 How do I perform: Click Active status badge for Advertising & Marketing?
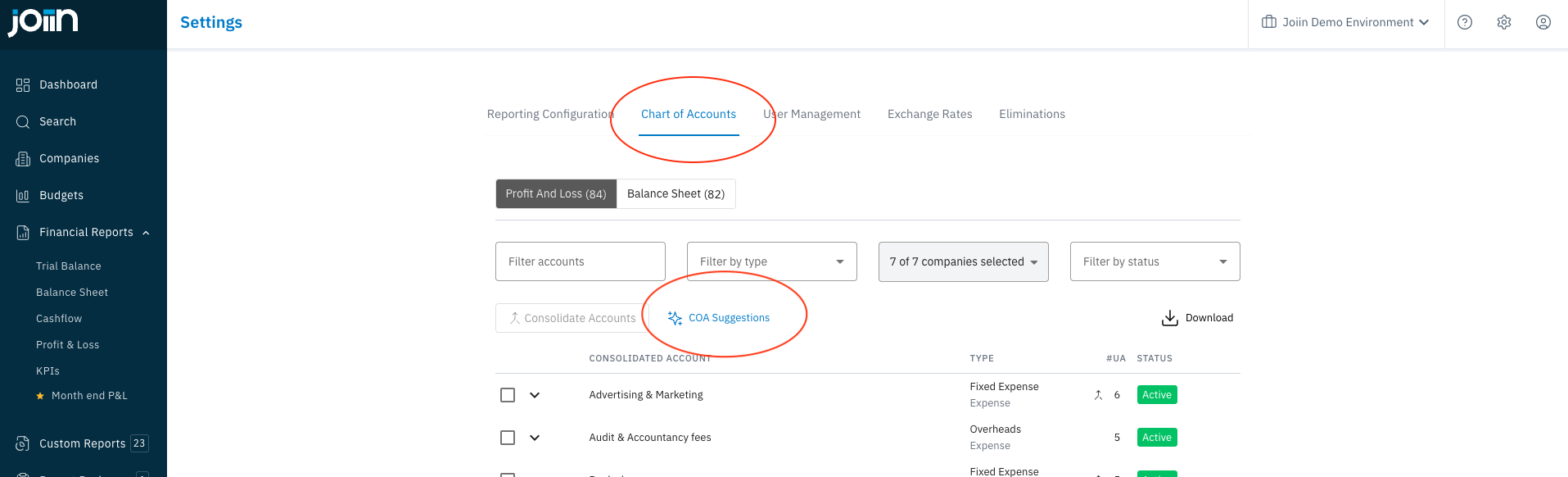1157,395
